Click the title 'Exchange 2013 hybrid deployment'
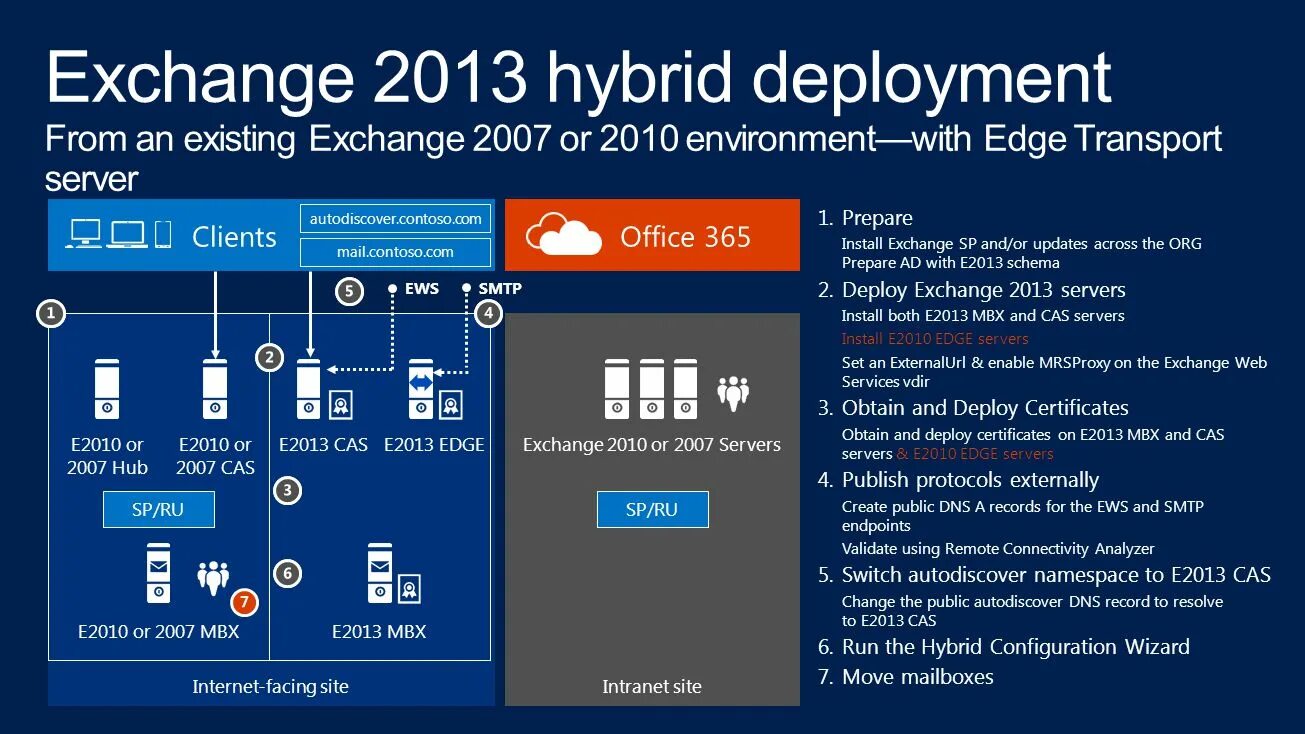The height and width of the screenshot is (734, 1305). pyautogui.click(x=579, y=77)
